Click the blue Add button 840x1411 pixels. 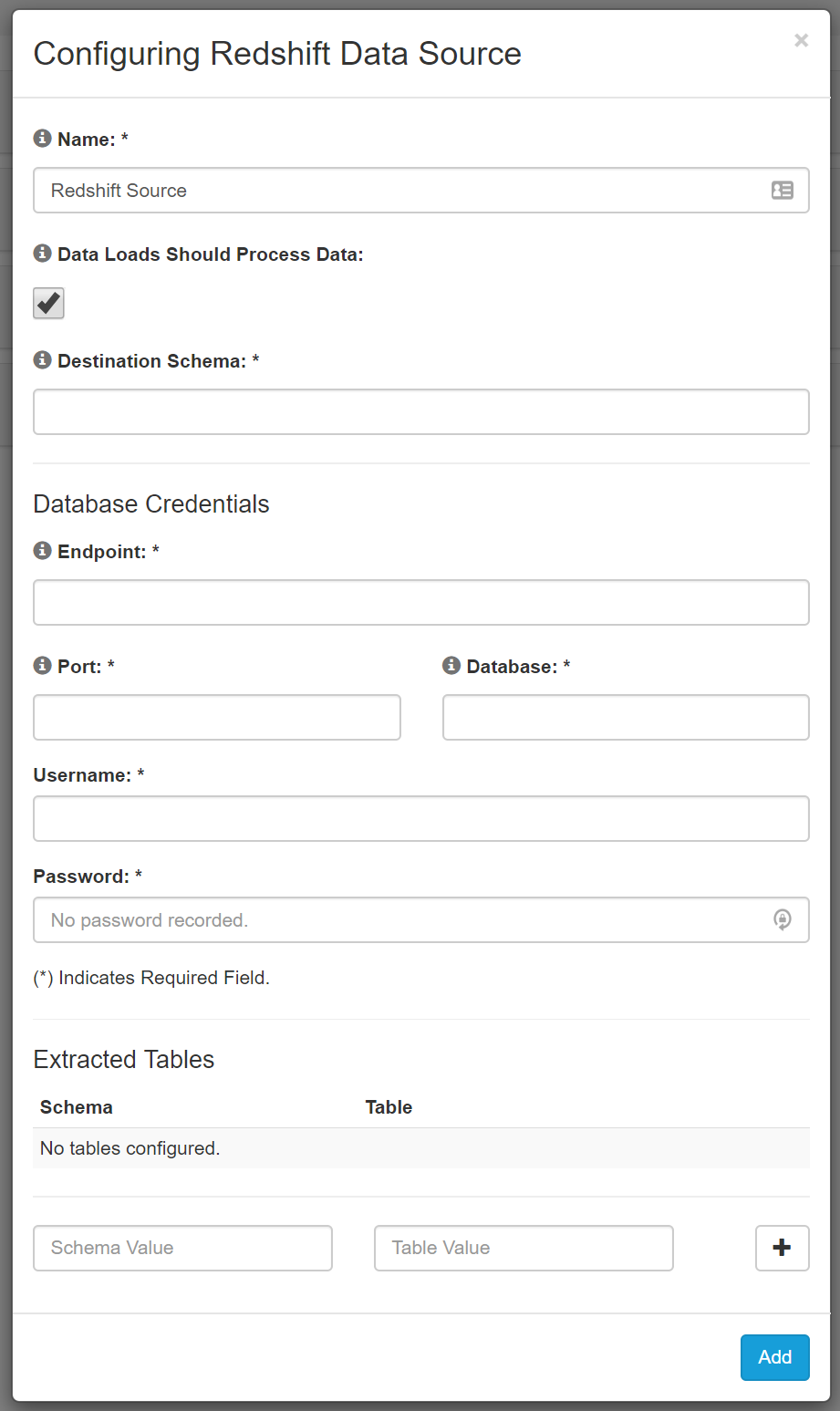(x=775, y=1357)
